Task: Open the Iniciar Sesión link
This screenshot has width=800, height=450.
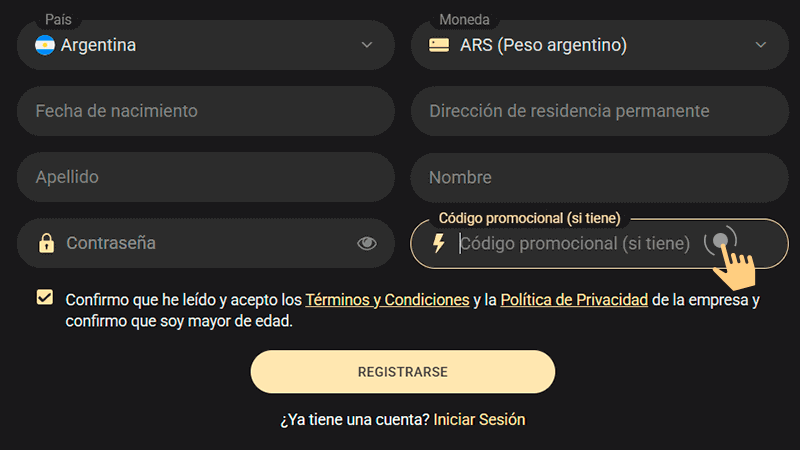Action: coord(479,420)
